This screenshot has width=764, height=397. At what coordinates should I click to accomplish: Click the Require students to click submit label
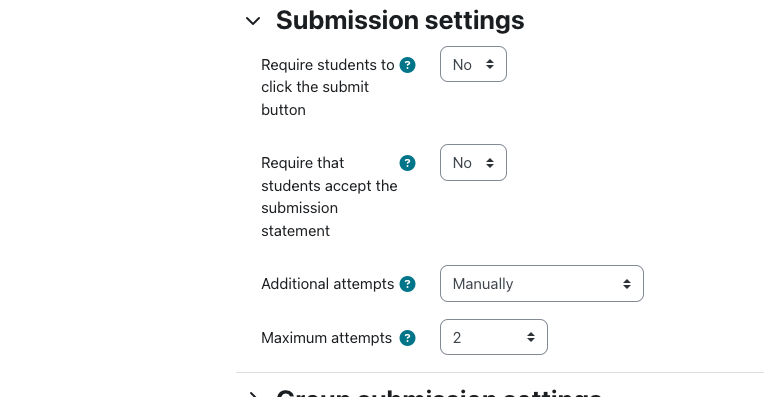point(327,87)
